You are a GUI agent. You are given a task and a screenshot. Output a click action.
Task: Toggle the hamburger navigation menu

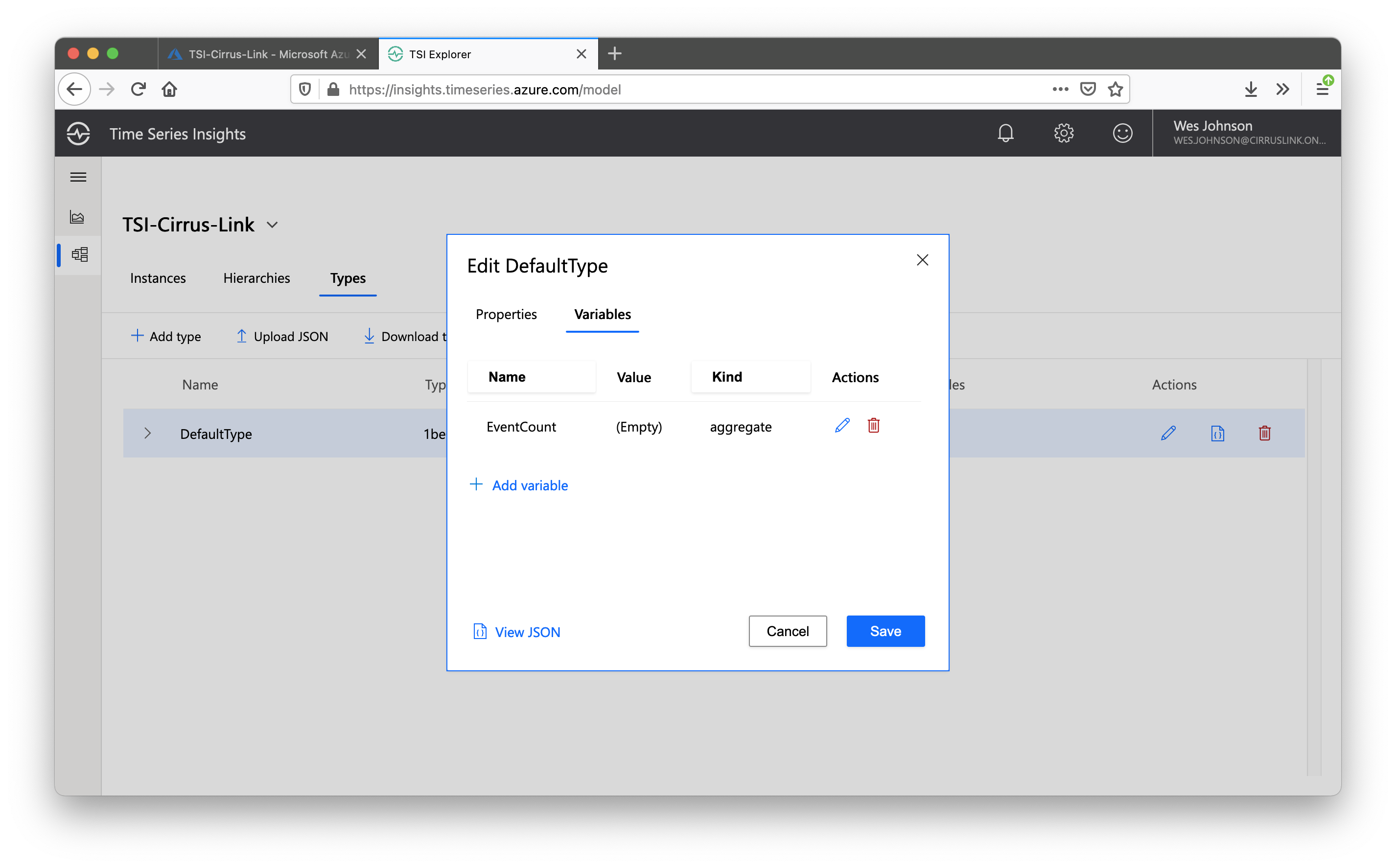78,177
